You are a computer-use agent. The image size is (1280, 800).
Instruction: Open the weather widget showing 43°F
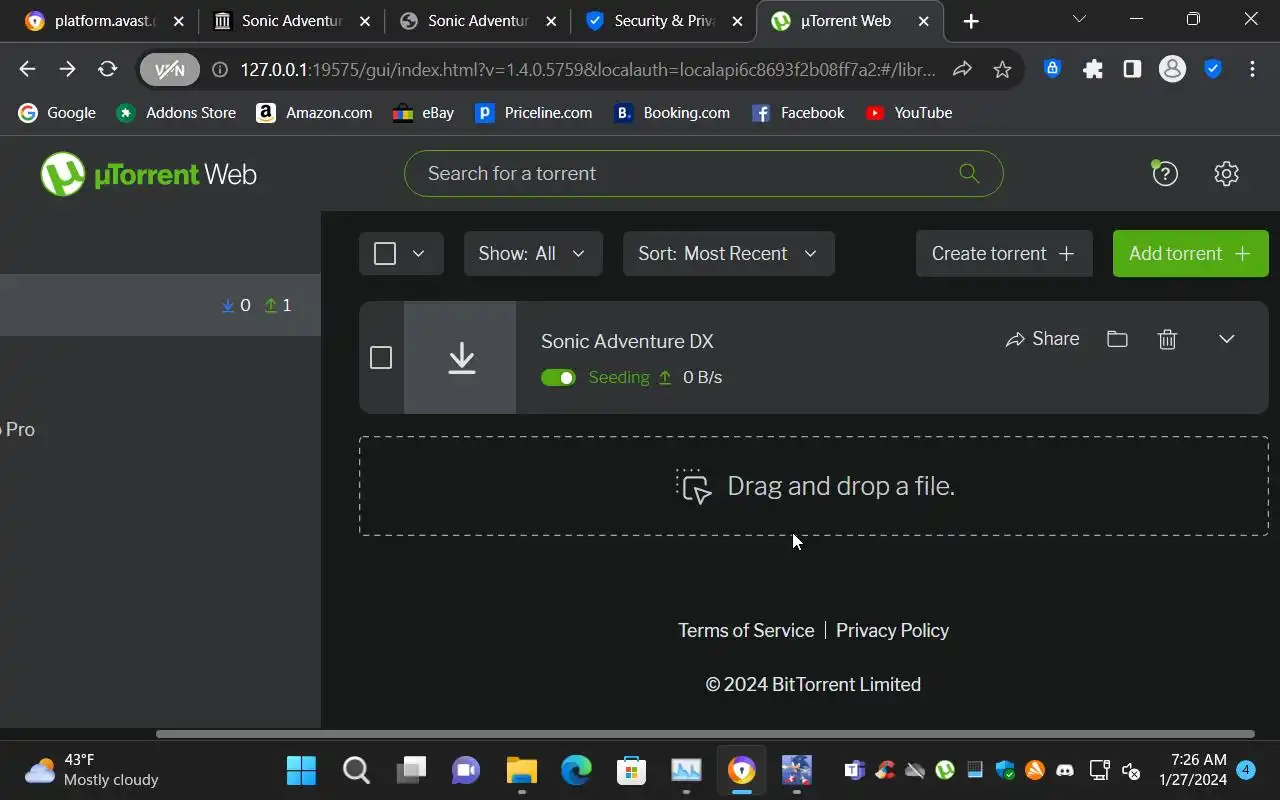coord(91,770)
